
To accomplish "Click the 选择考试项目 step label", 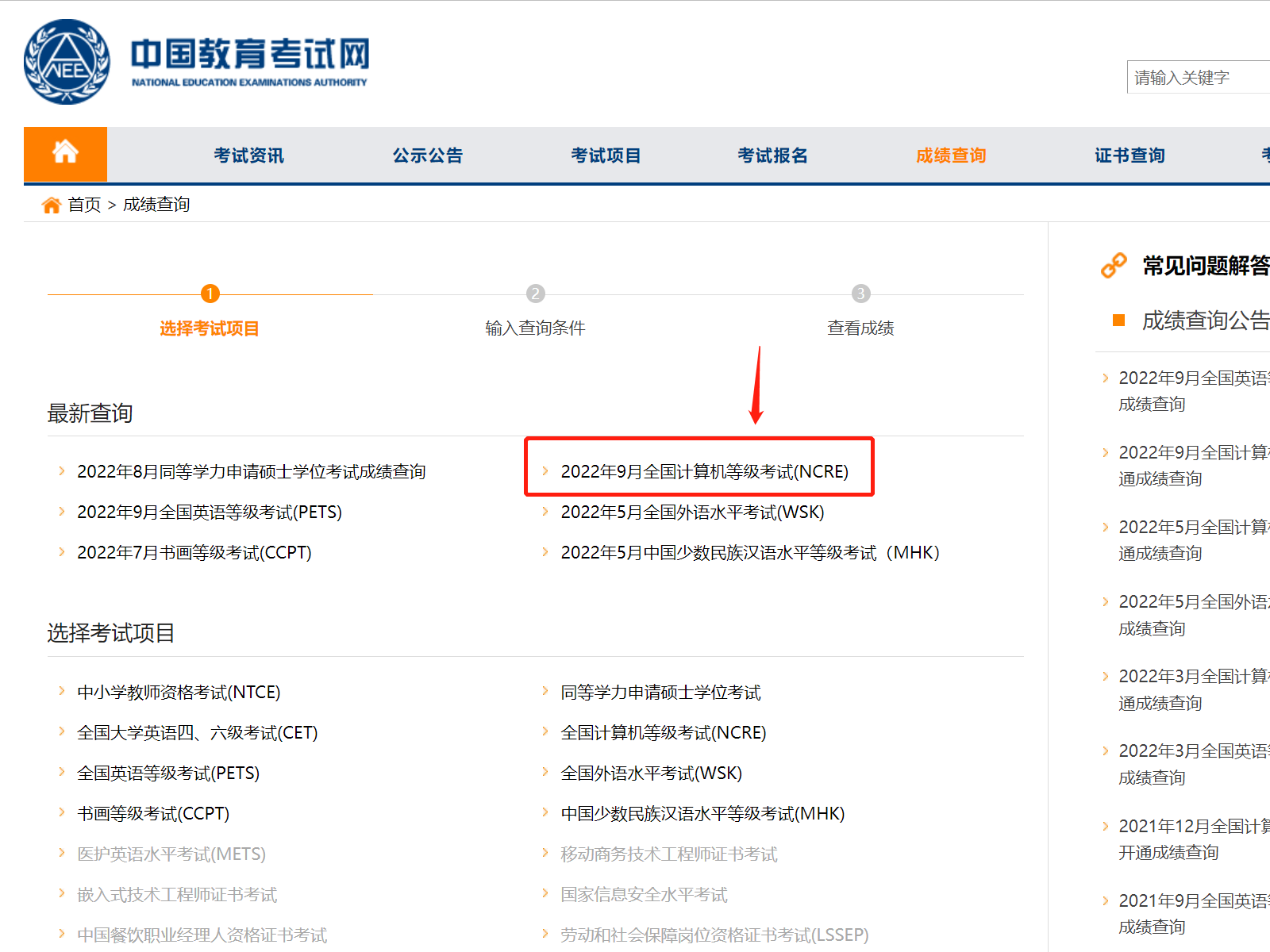I will [x=210, y=328].
